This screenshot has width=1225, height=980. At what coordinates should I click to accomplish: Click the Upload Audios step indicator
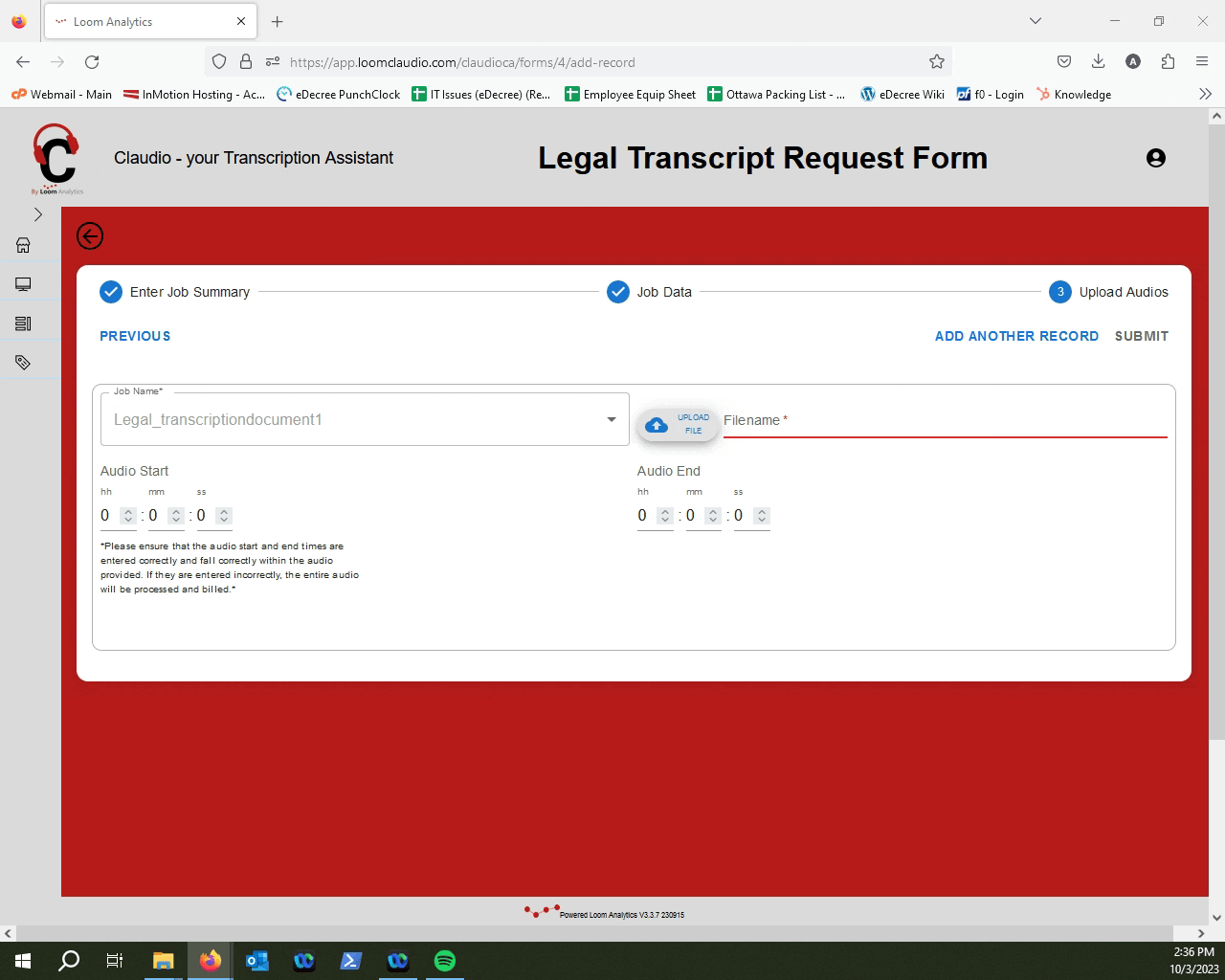point(1060,292)
